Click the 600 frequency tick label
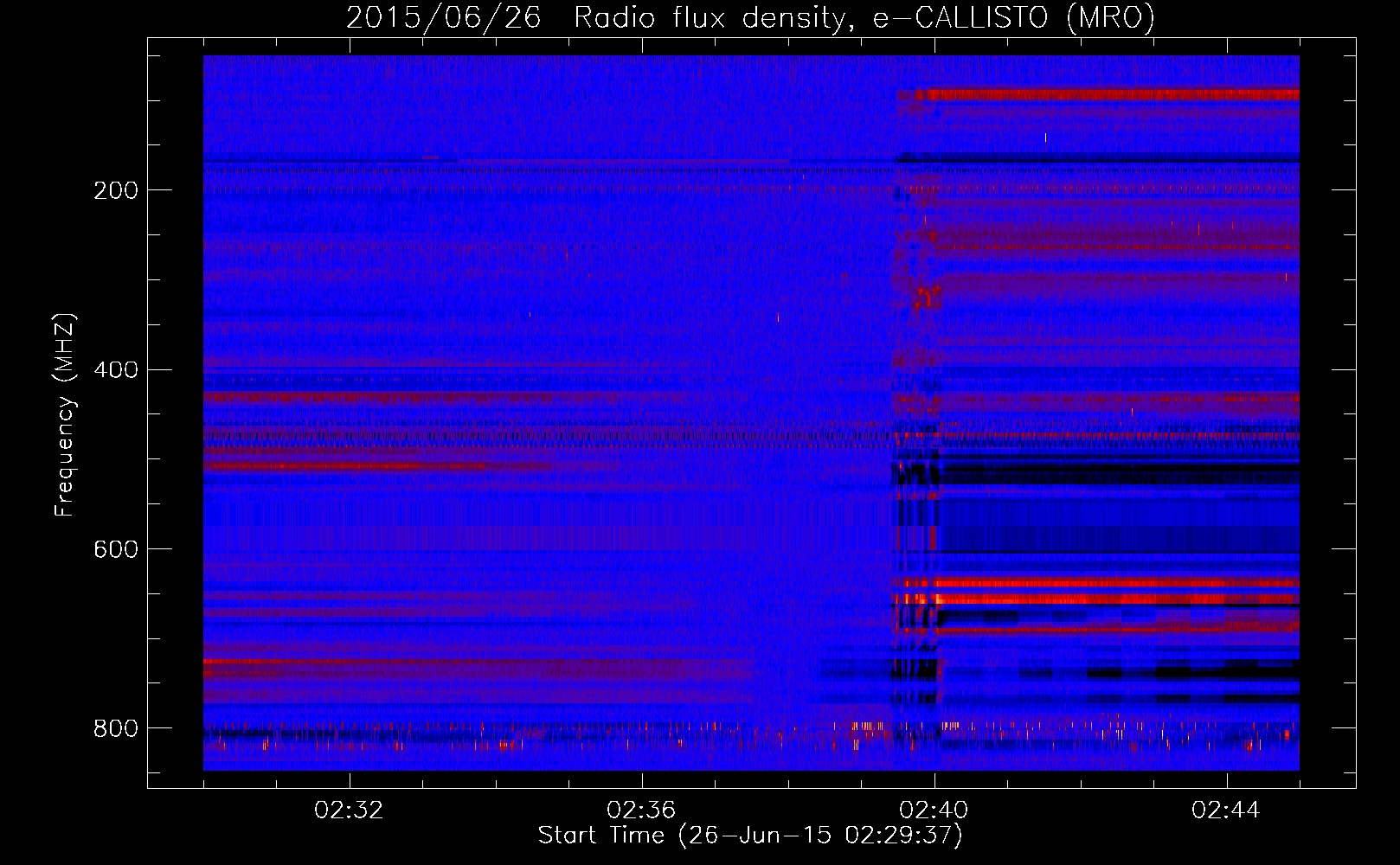Image resolution: width=1400 pixels, height=865 pixels. (116, 549)
